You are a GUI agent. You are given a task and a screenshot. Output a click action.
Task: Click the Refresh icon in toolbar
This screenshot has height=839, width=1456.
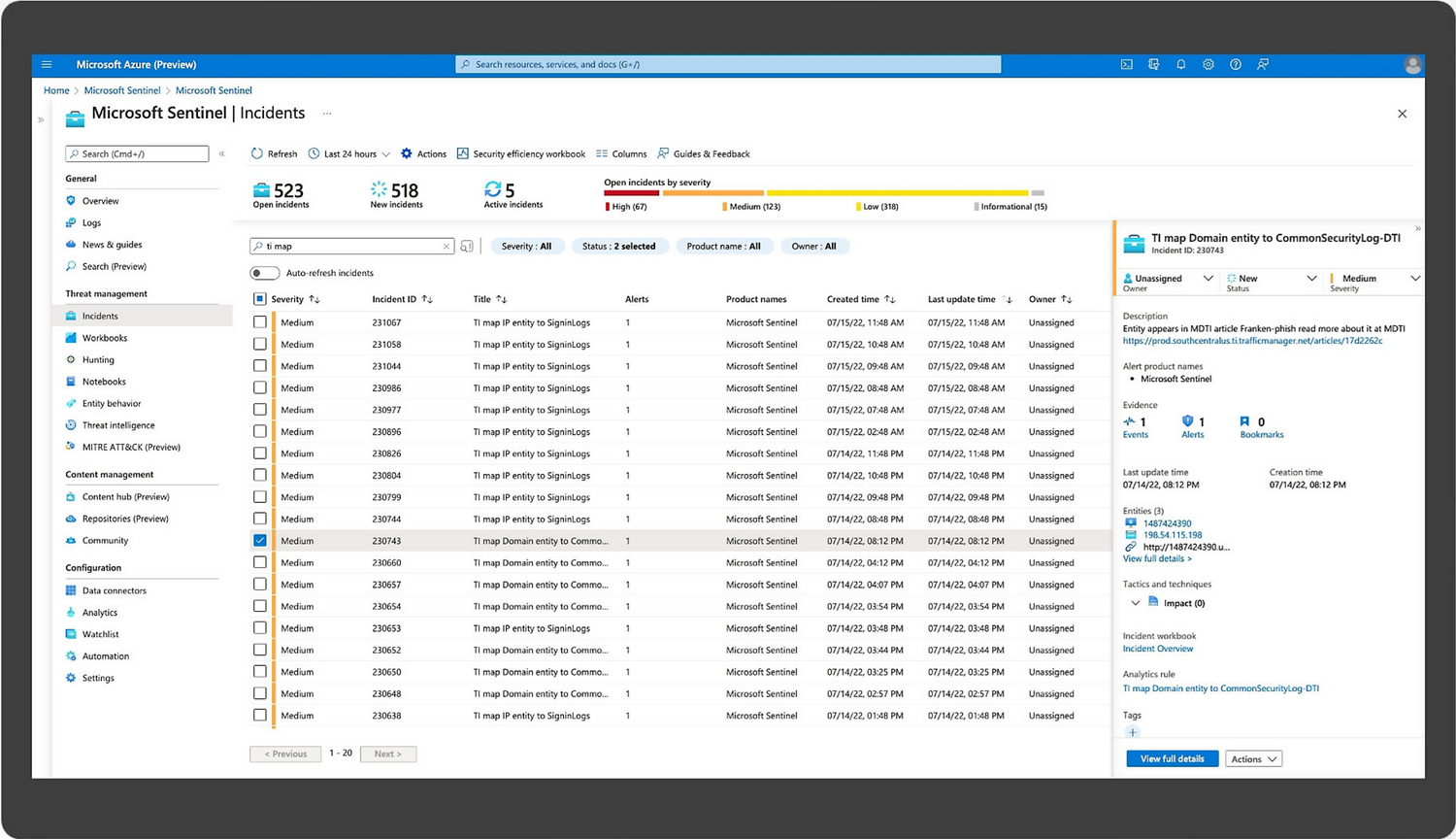[x=257, y=153]
